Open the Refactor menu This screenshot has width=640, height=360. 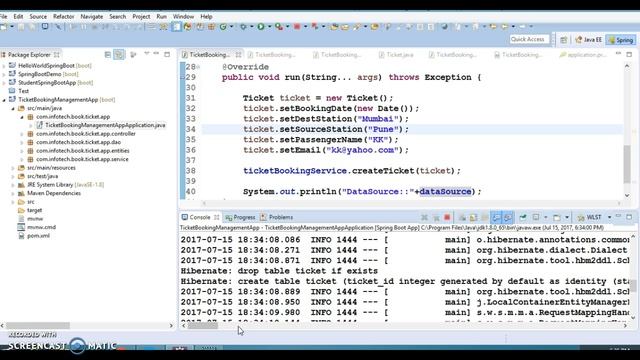(64, 16)
